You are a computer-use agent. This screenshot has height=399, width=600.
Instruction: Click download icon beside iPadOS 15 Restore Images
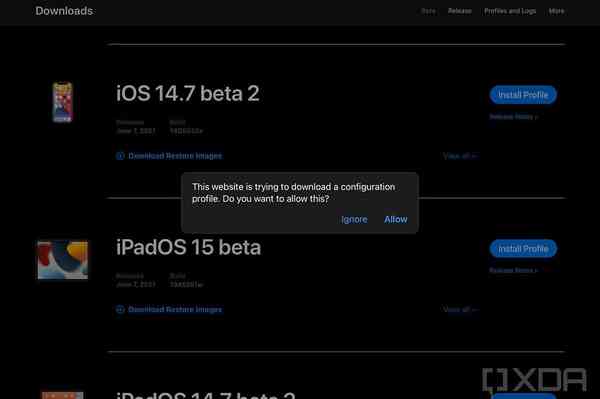pyautogui.click(x=120, y=309)
